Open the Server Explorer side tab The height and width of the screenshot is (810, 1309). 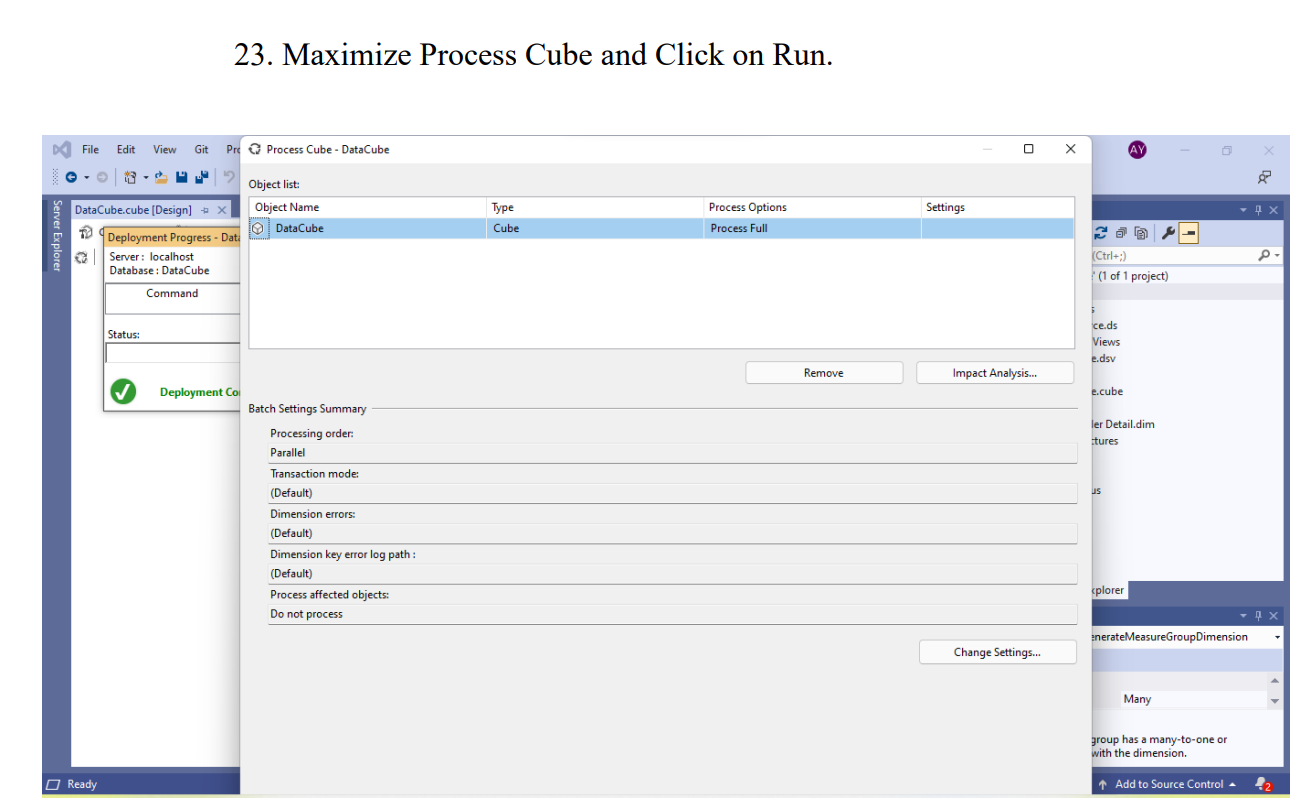pos(57,235)
